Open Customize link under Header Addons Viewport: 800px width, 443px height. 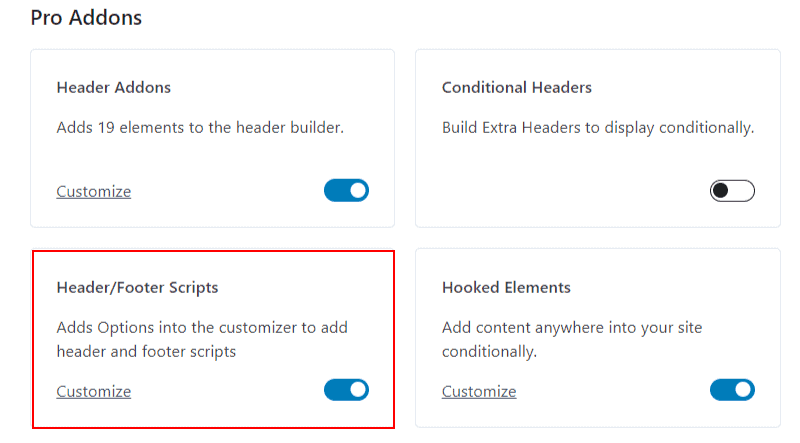pyautogui.click(x=94, y=191)
